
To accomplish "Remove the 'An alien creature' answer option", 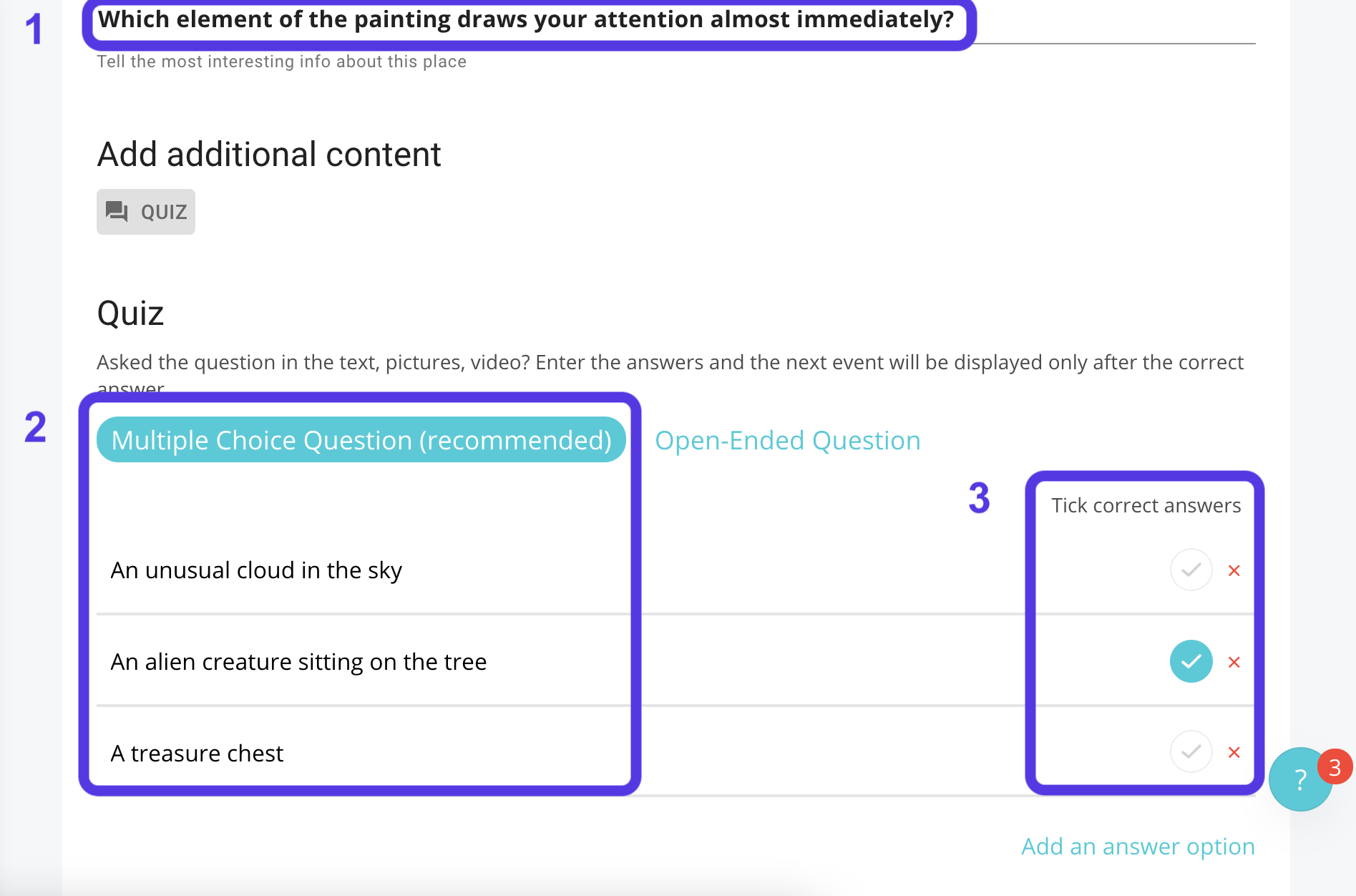I will point(1234,662).
